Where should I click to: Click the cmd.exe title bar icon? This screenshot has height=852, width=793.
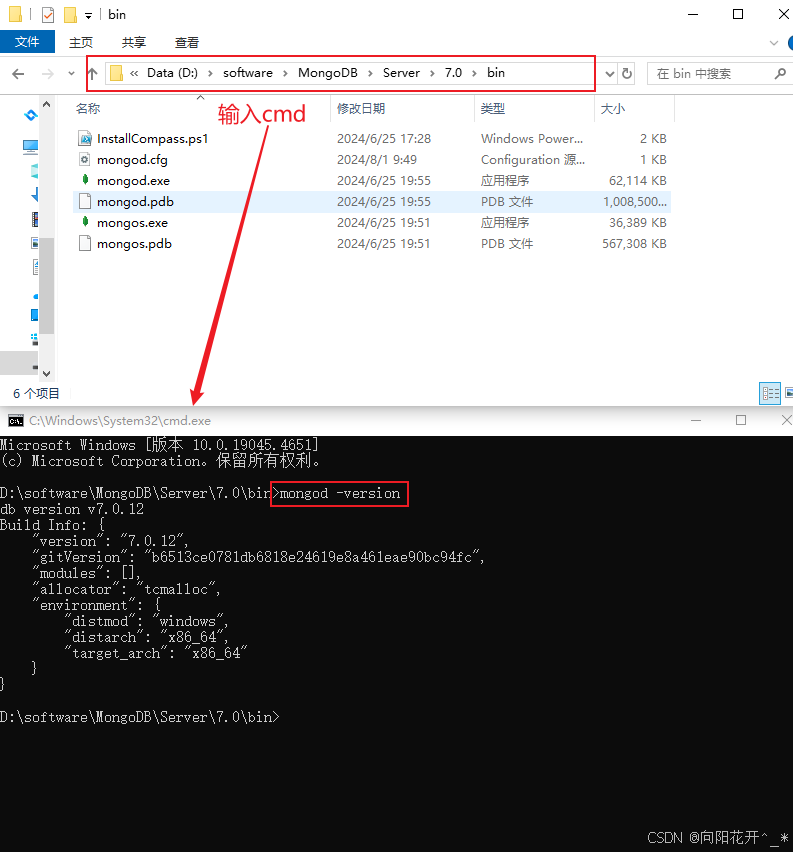16,421
